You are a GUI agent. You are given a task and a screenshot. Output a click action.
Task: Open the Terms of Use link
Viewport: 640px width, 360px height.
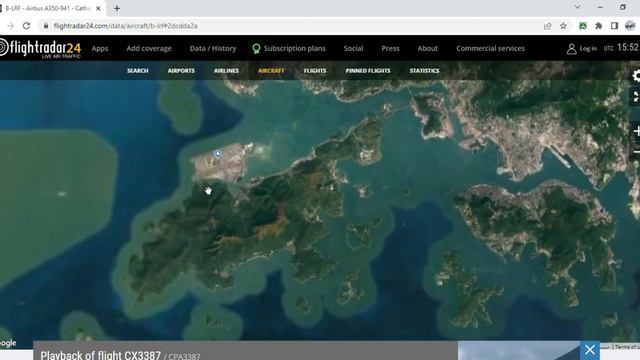click(626, 347)
